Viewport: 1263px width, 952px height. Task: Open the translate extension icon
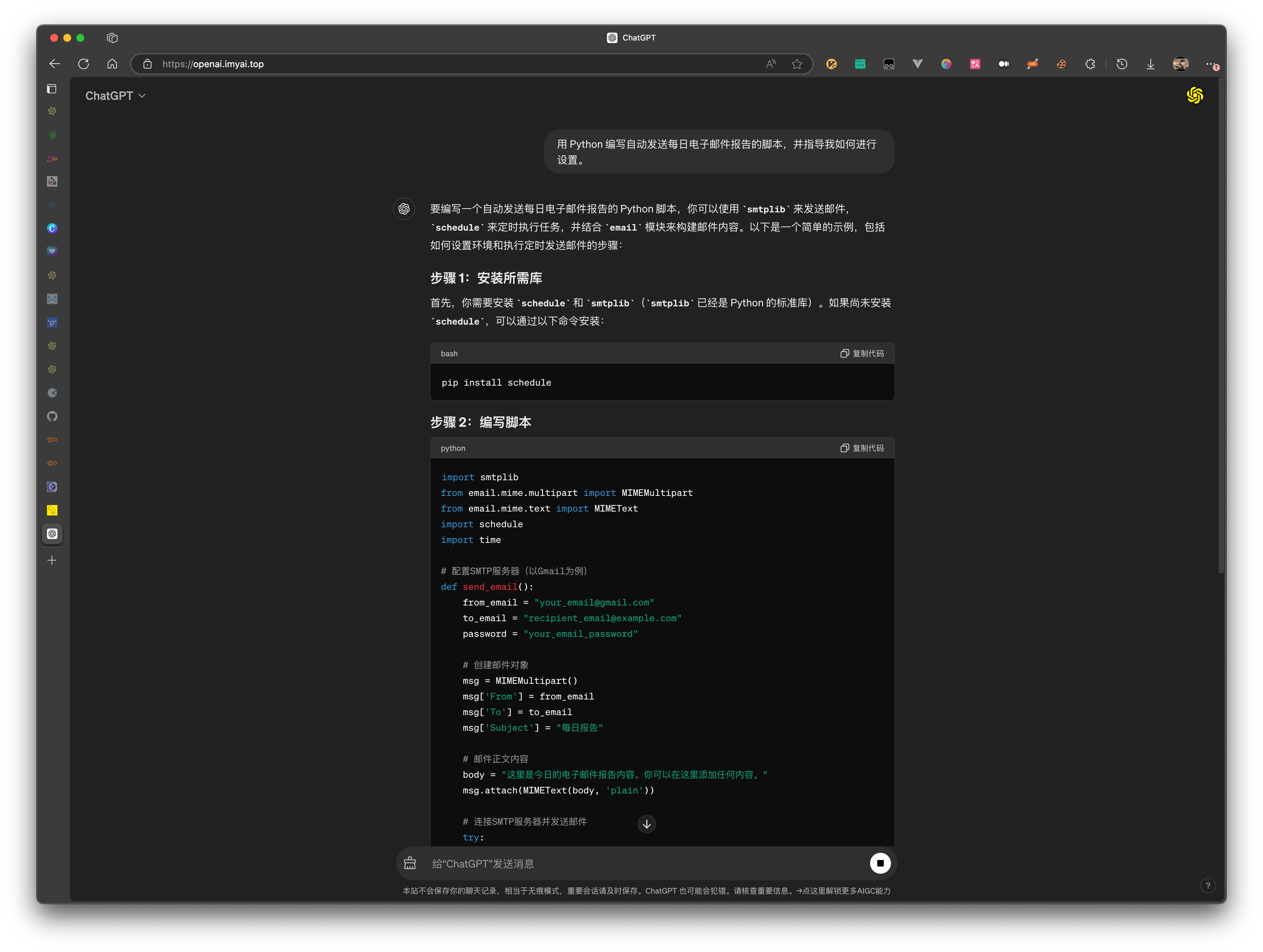pyautogui.click(x=975, y=64)
